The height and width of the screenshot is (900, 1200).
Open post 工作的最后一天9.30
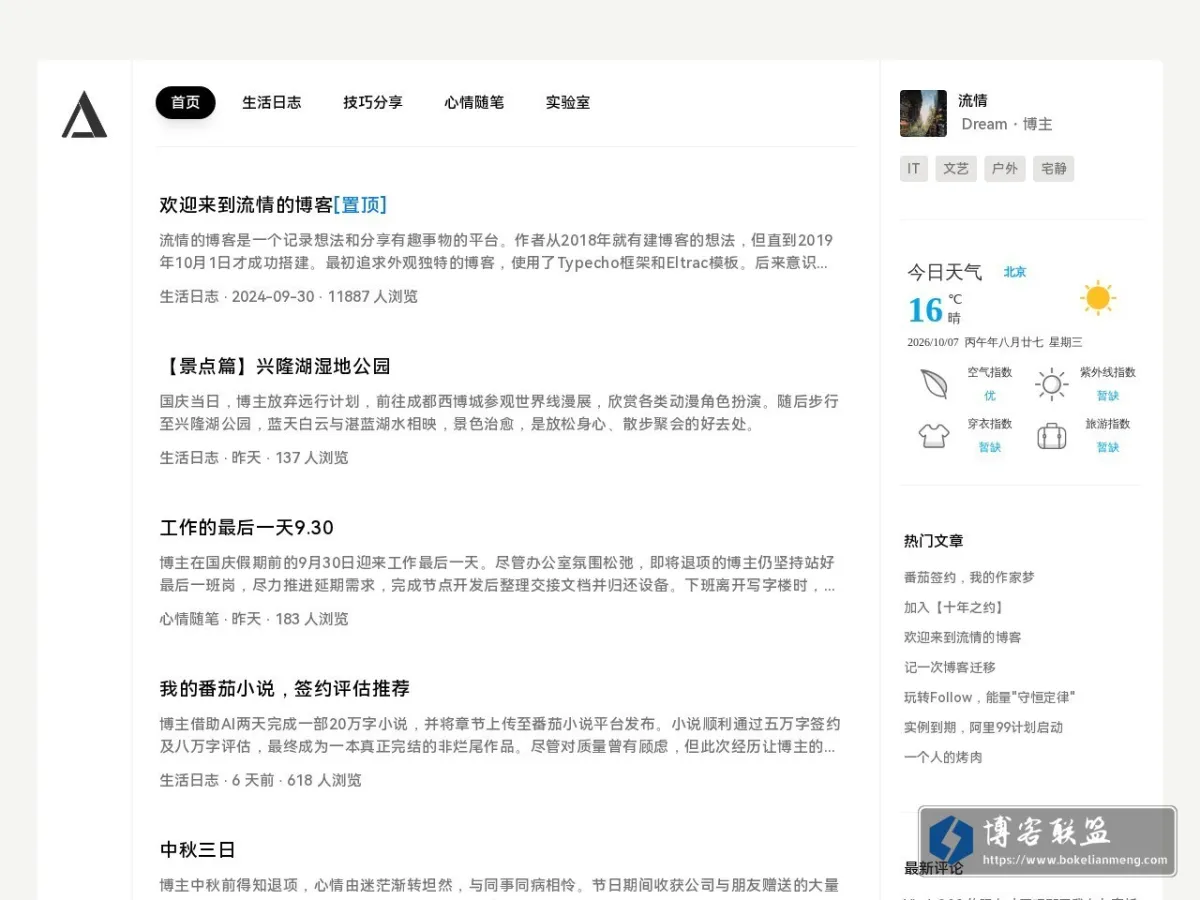pos(247,527)
